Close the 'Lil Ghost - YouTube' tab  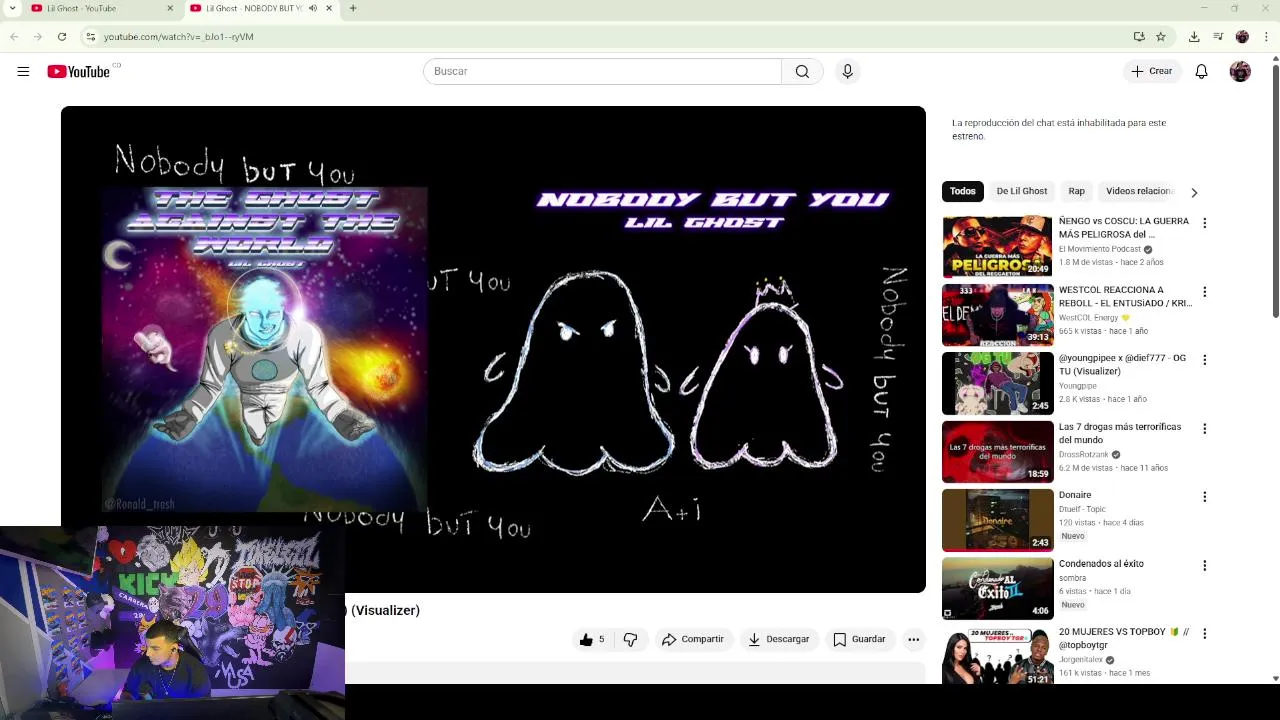click(x=169, y=8)
